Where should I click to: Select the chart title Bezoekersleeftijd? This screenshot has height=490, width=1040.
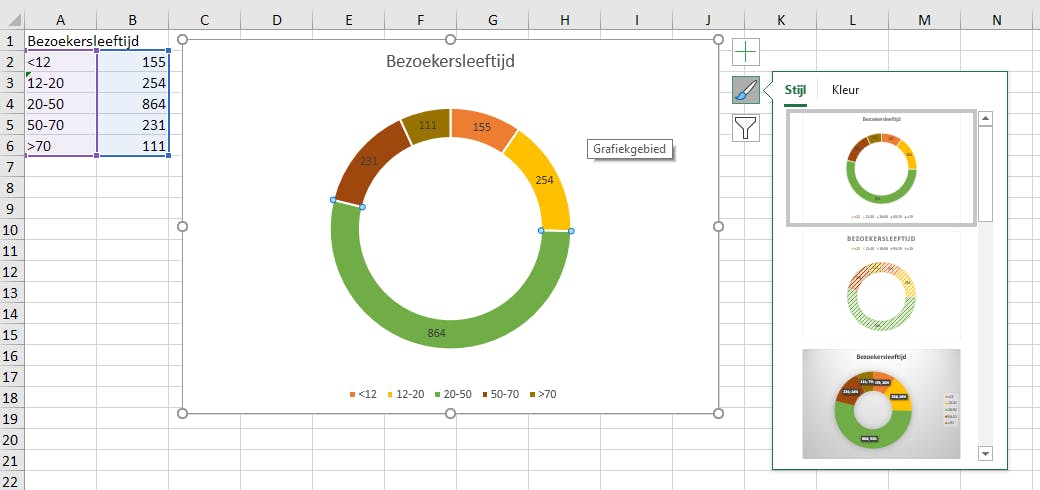(450, 62)
